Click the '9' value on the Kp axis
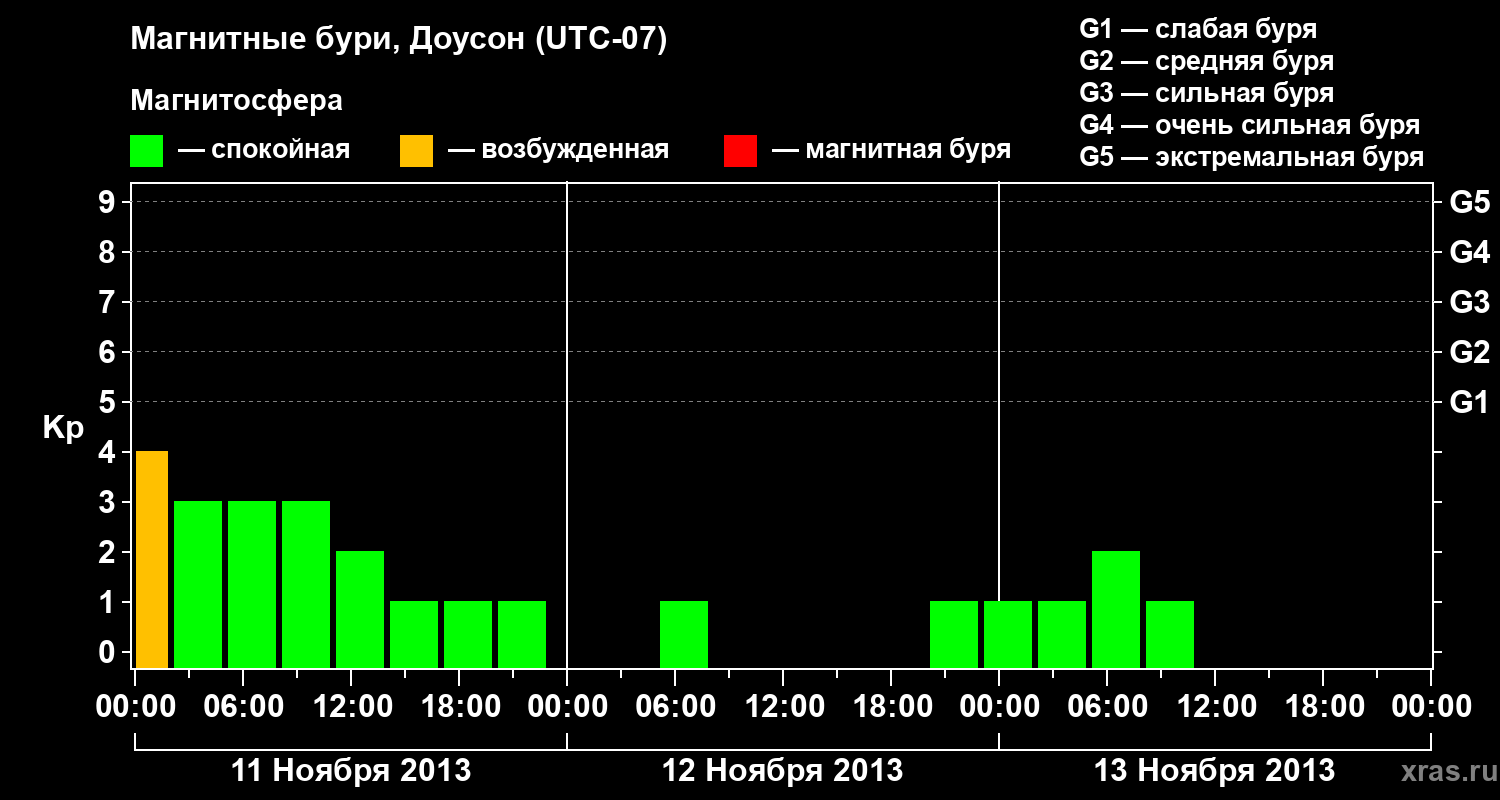 [x=109, y=202]
